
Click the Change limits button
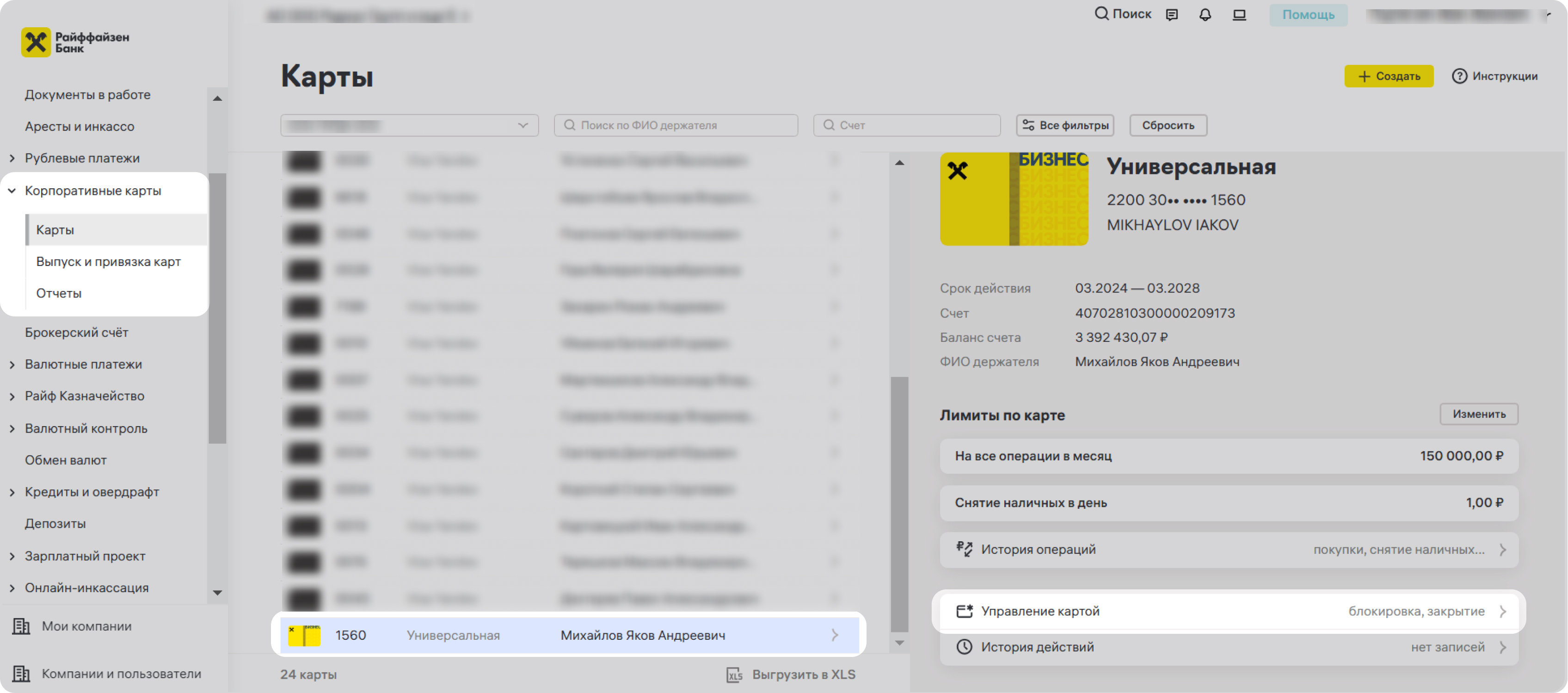[x=1478, y=414]
